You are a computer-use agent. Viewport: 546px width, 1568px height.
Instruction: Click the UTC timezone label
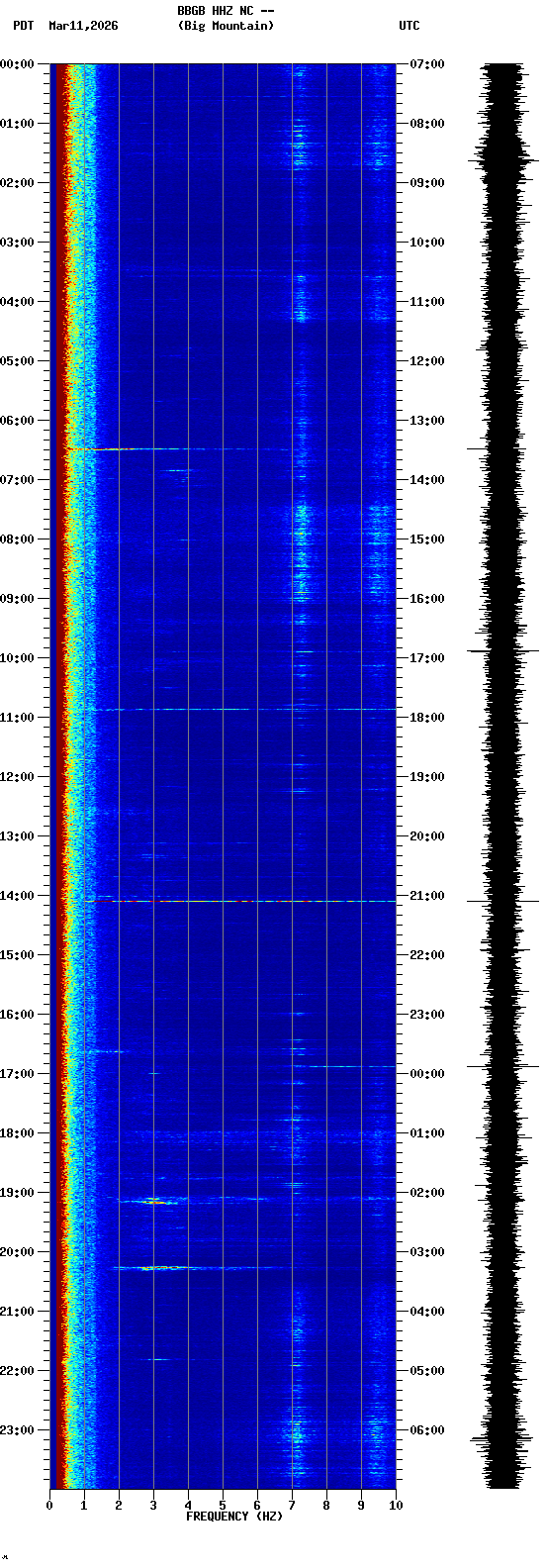(409, 26)
